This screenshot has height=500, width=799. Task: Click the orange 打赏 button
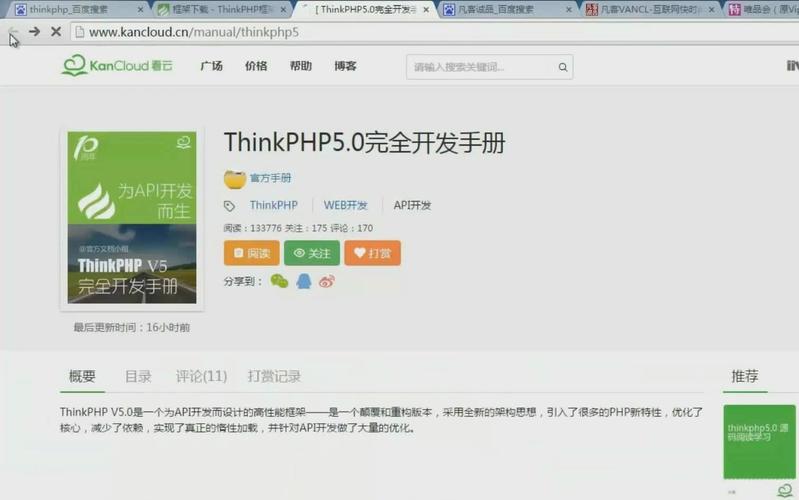coord(372,253)
